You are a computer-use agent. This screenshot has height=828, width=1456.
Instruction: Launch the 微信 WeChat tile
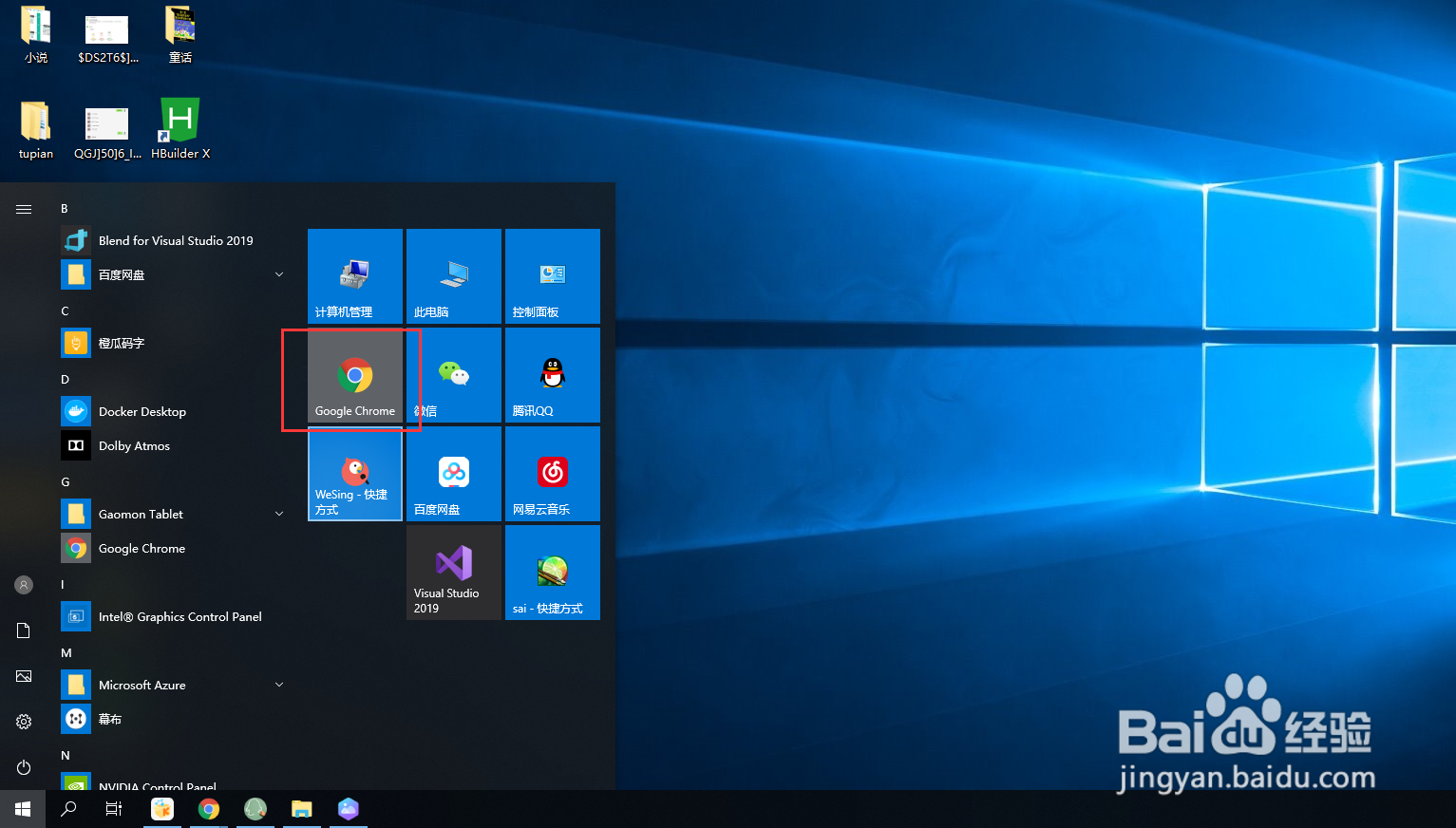[x=454, y=375]
